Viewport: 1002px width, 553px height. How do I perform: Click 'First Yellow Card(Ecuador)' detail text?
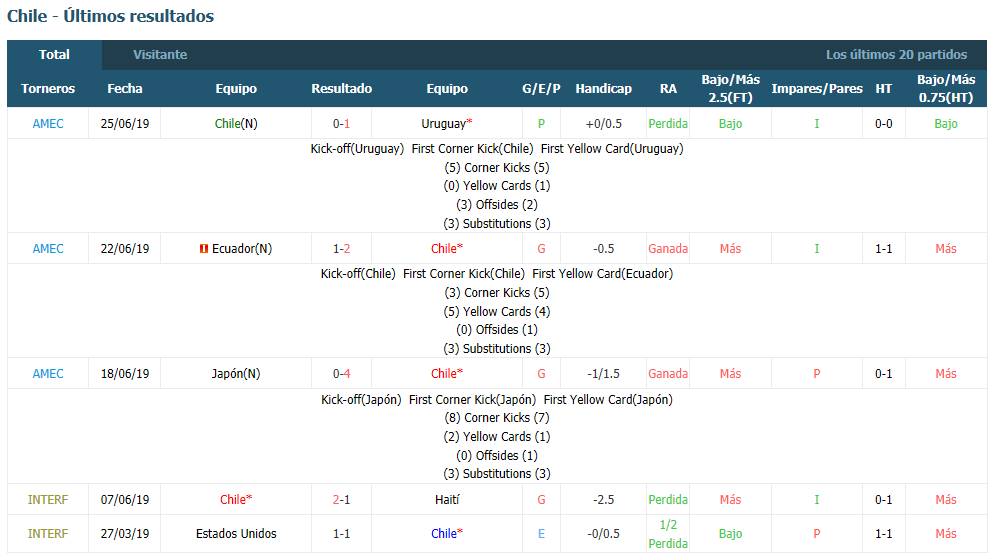(x=603, y=274)
